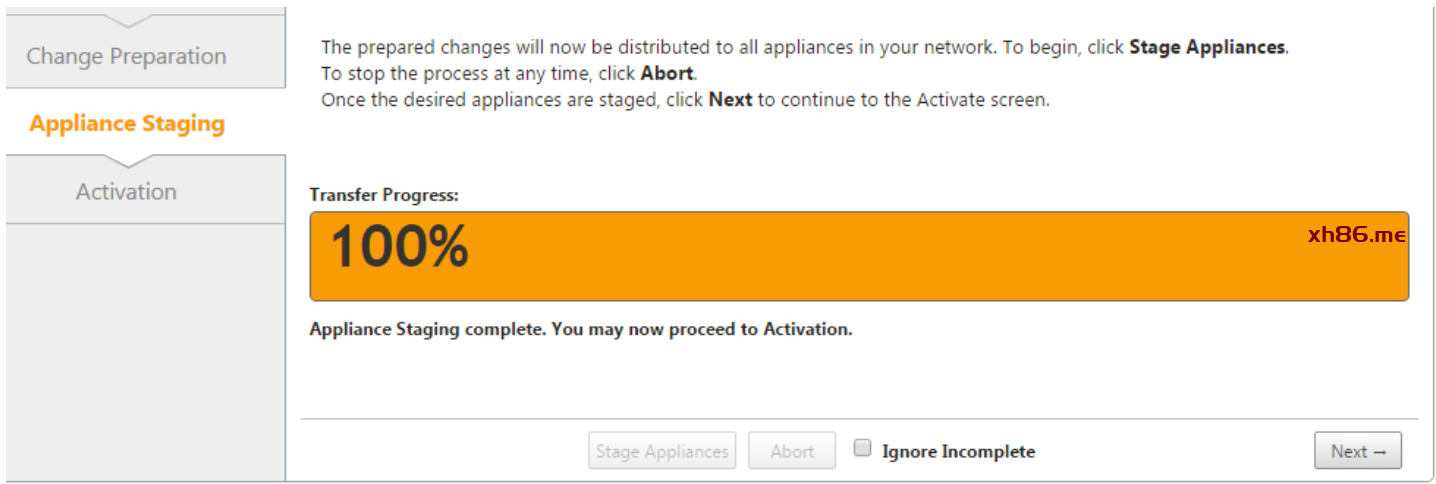Click bold Stage Appliances in the instructions
The image size is (1436, 484).
point(1207,48)
